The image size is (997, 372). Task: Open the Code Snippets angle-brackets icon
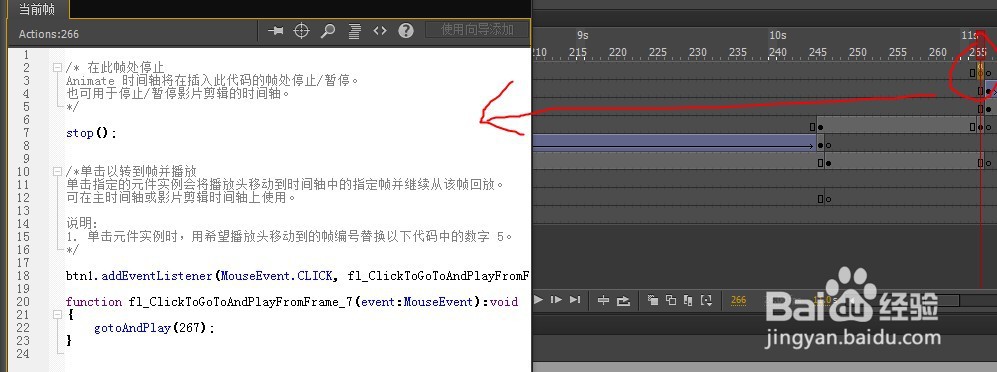(x=380, y=31)
